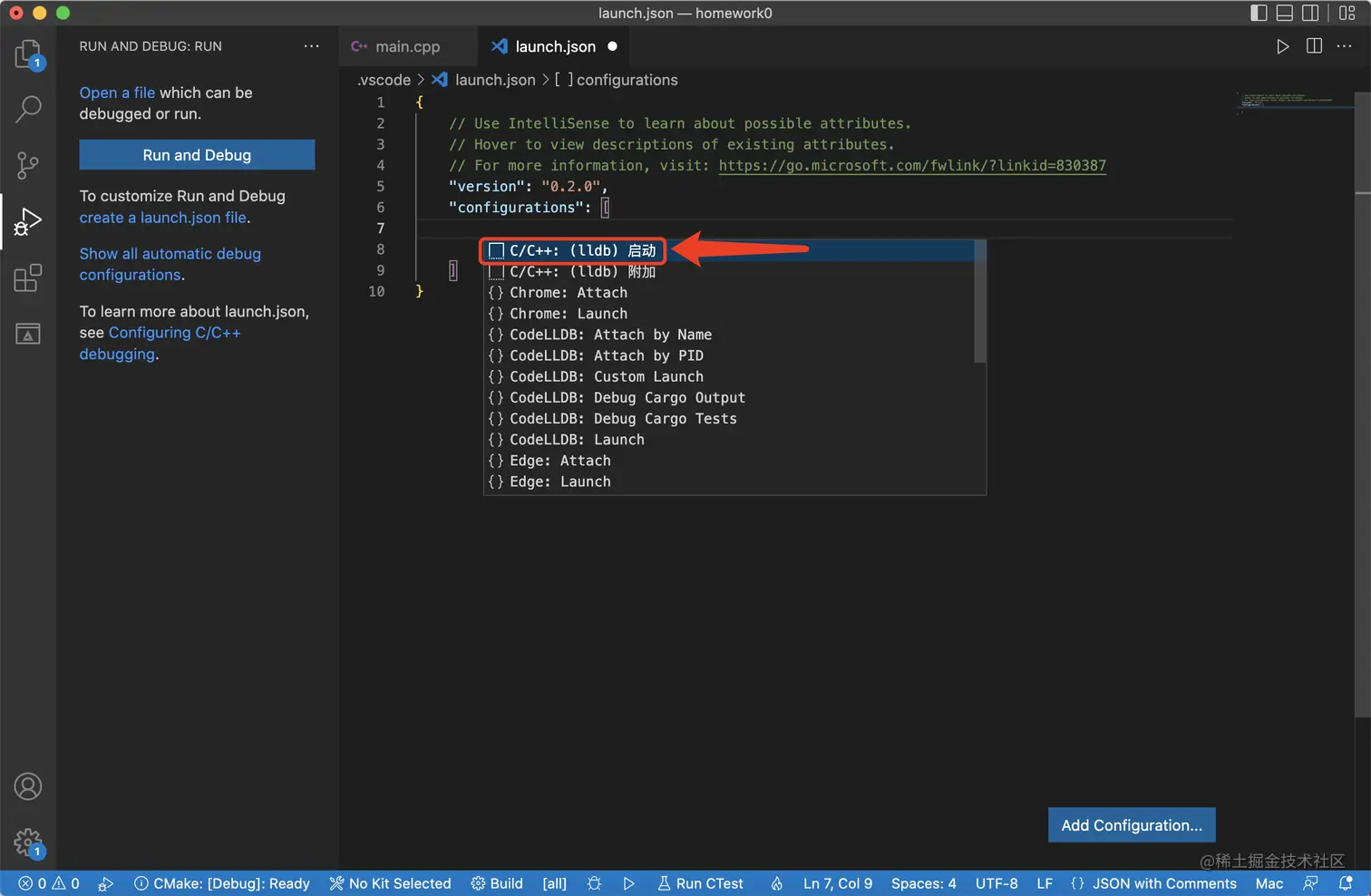Image resolution: width=1371 pixels, height=896 pixels.
Task: Open the CMake view icon in activity bar
Action: pos(28,333)
